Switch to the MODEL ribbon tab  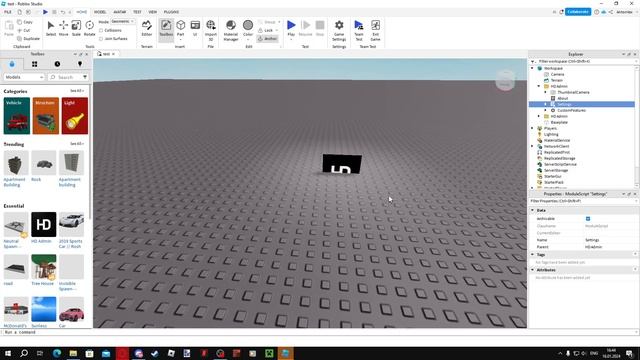click(100, 12)
